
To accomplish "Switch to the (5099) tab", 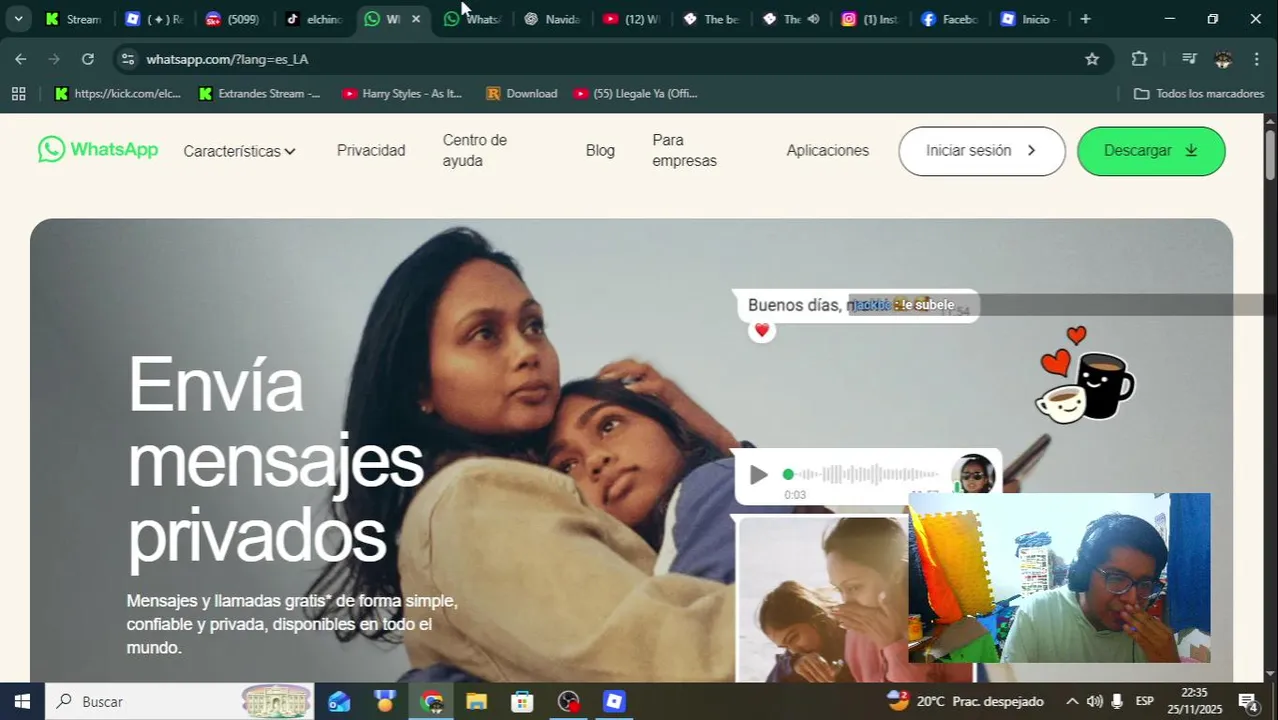I will (x=232, y=19).
